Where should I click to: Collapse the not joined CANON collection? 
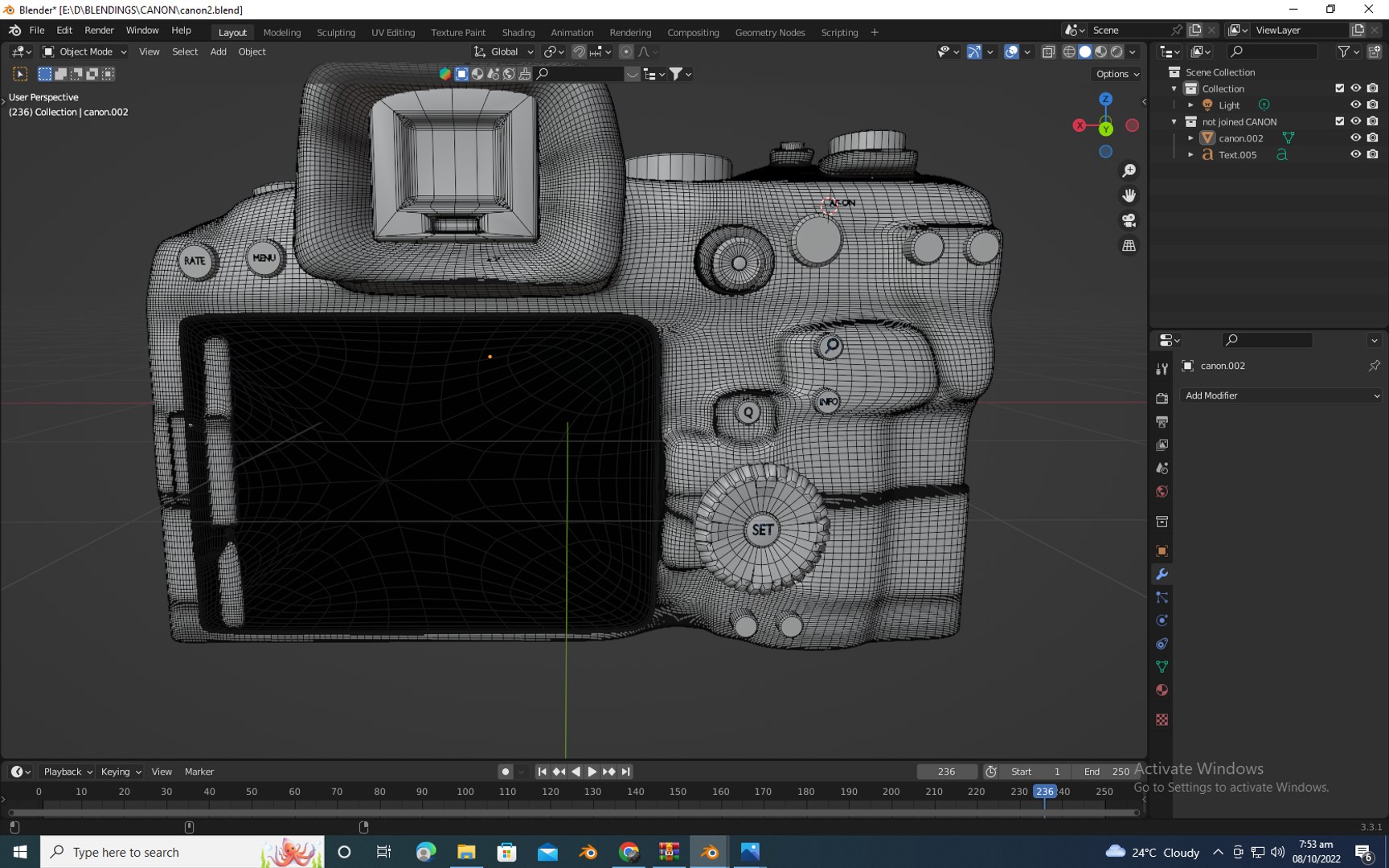[x=1174, y=122]
